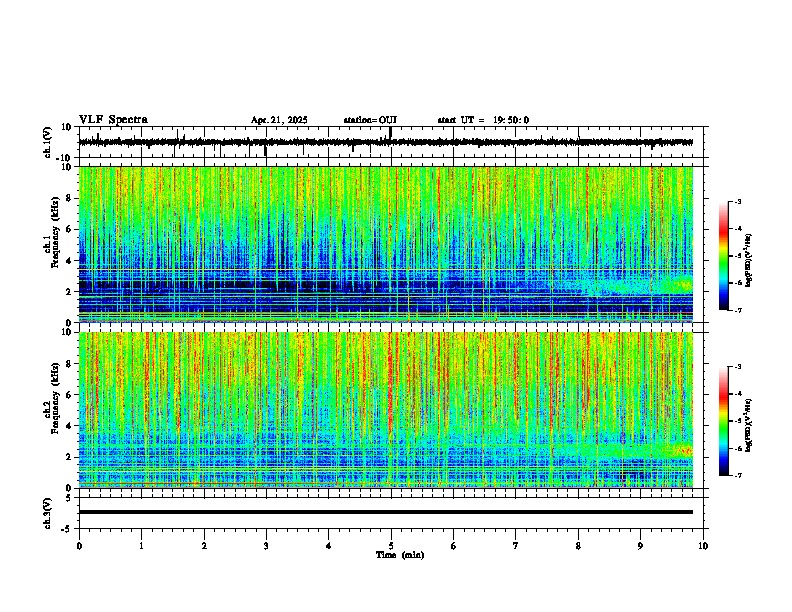Click the "2" kHz tick on ch.2 spectrogram
Screen dimensions: 792x612
[x=69, y=457]
